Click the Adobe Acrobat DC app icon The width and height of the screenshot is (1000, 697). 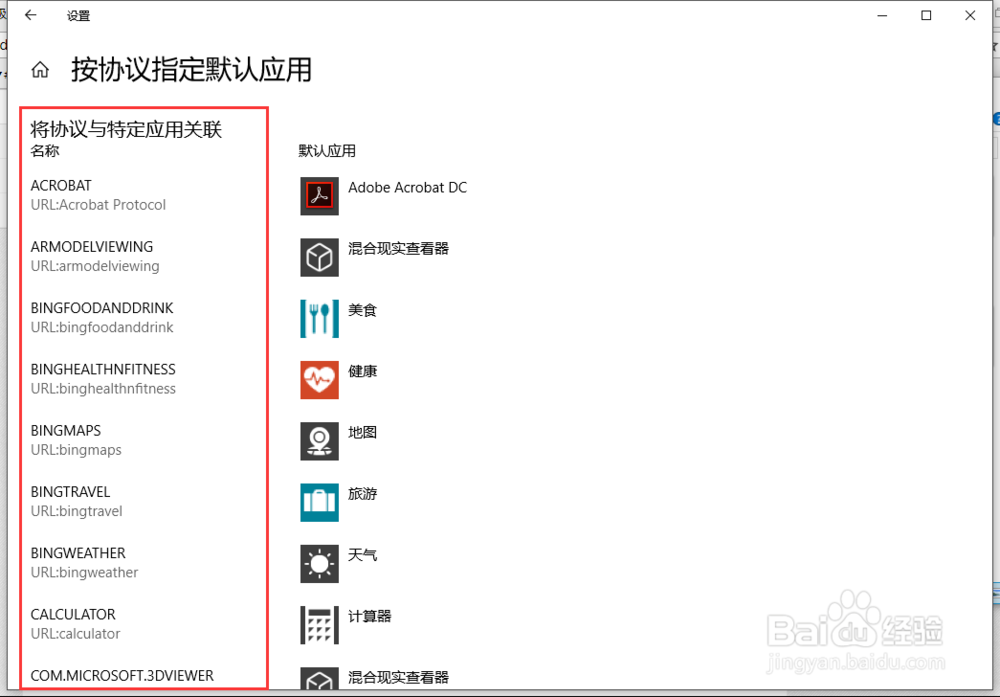pyautogui.click(x=320, y=196)
